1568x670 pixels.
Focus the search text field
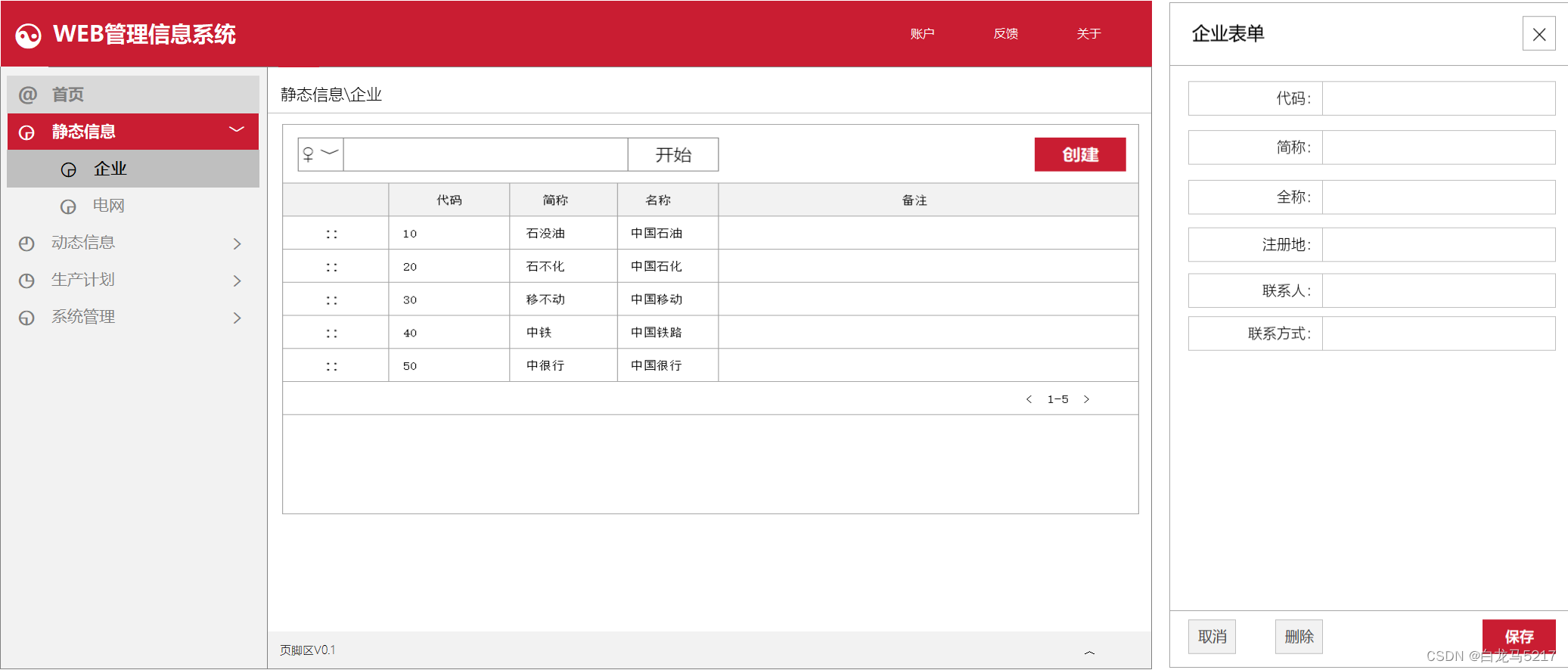(x=486, y=154)
